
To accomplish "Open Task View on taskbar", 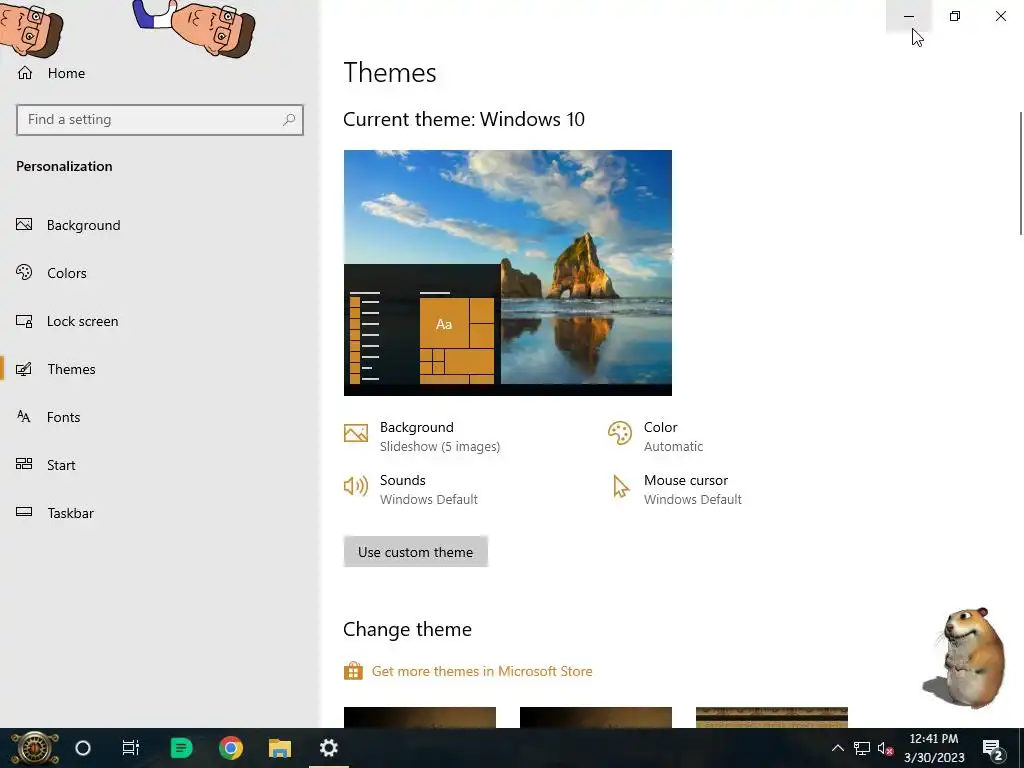I will click(131, 748).
